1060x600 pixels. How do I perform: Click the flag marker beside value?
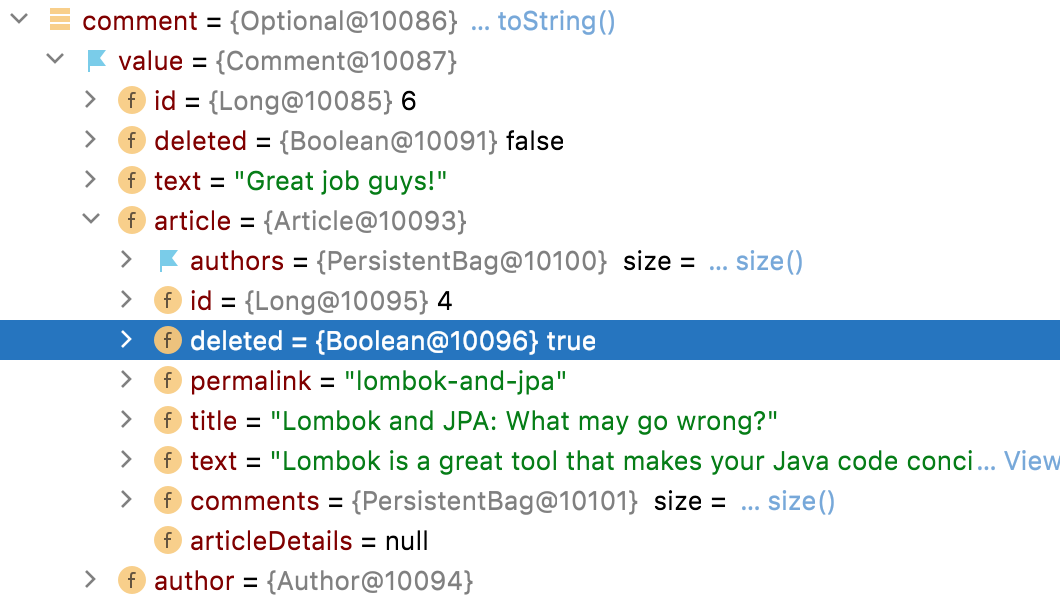point(95,60)
